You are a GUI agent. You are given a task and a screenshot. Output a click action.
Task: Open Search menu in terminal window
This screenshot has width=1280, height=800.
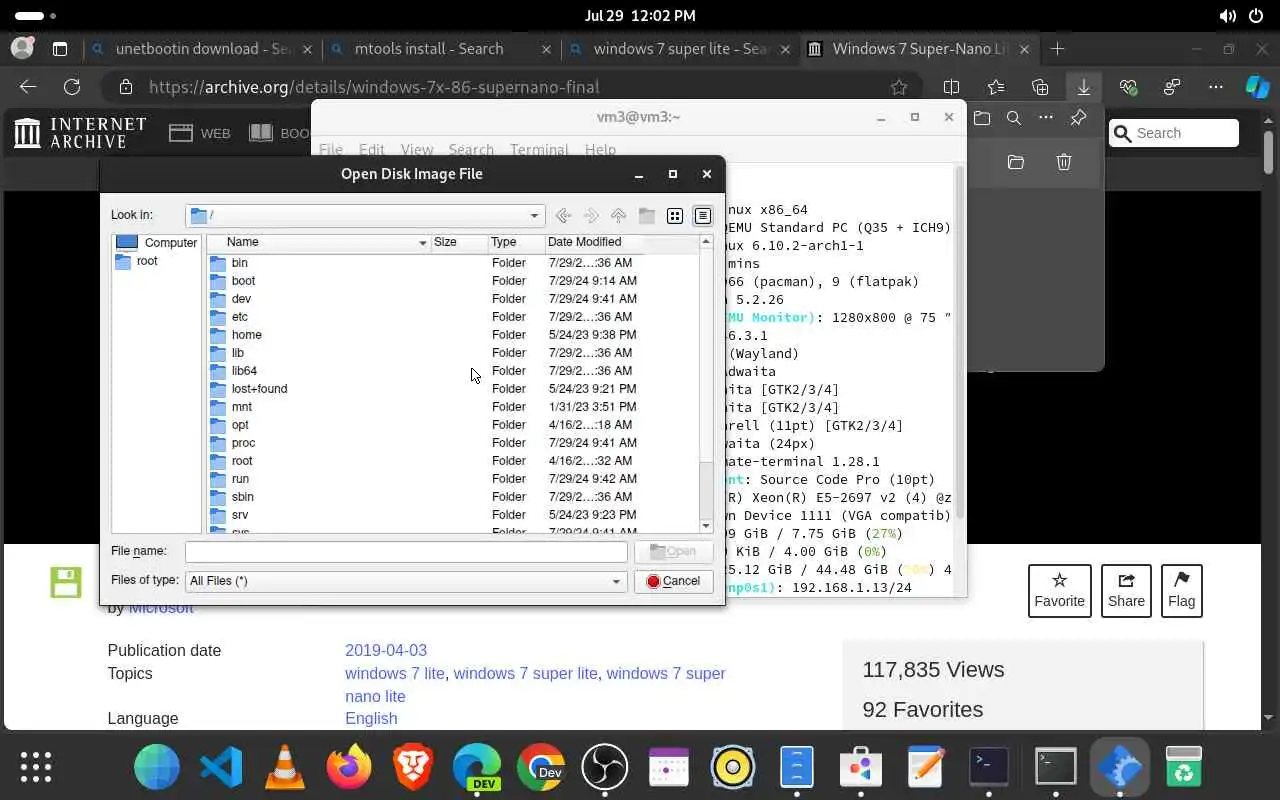[471, 150]
